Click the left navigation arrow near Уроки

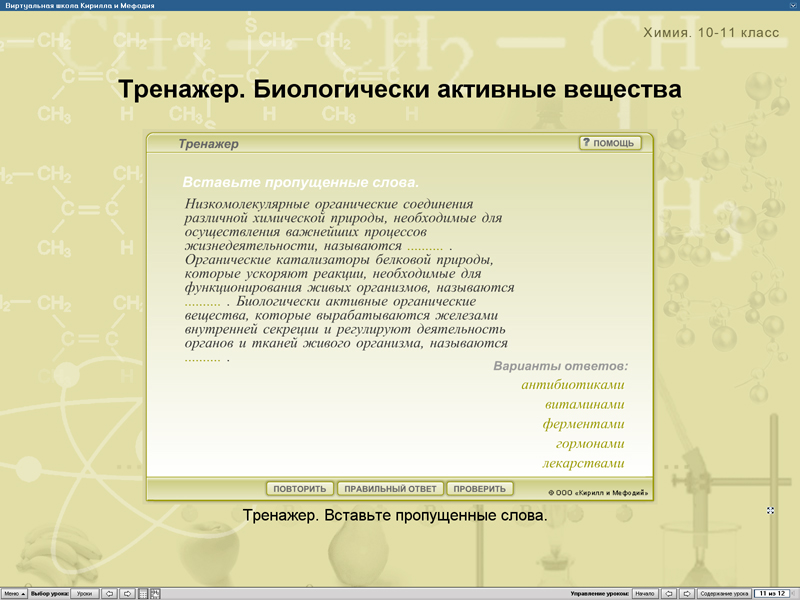[x=110, y=592]
